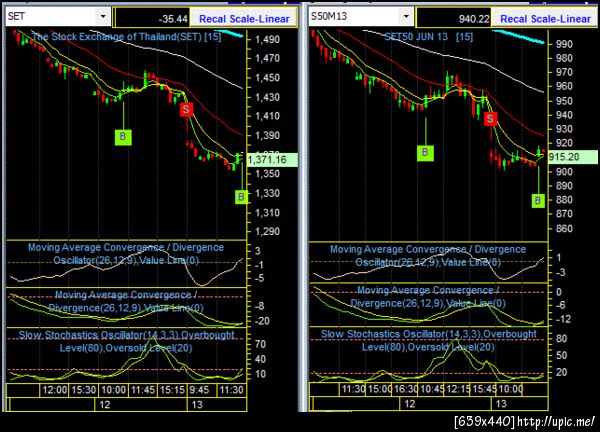The height and width of the screenshot is (432, 600).
Task: Click the B buy marker near 910 on S50M13 chart
Action: tap(425, 153)
